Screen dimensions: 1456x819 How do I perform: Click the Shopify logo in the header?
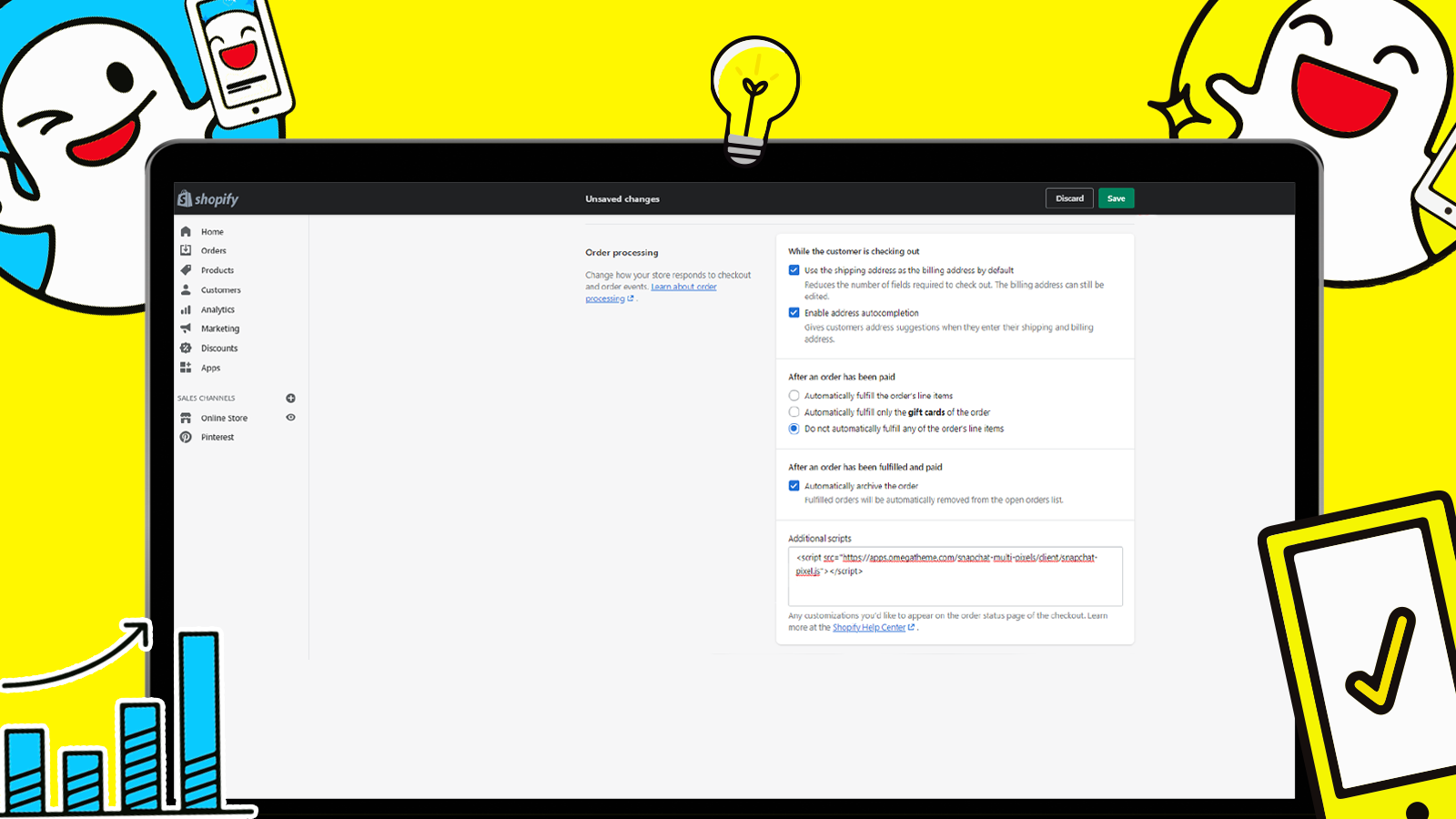207,198
